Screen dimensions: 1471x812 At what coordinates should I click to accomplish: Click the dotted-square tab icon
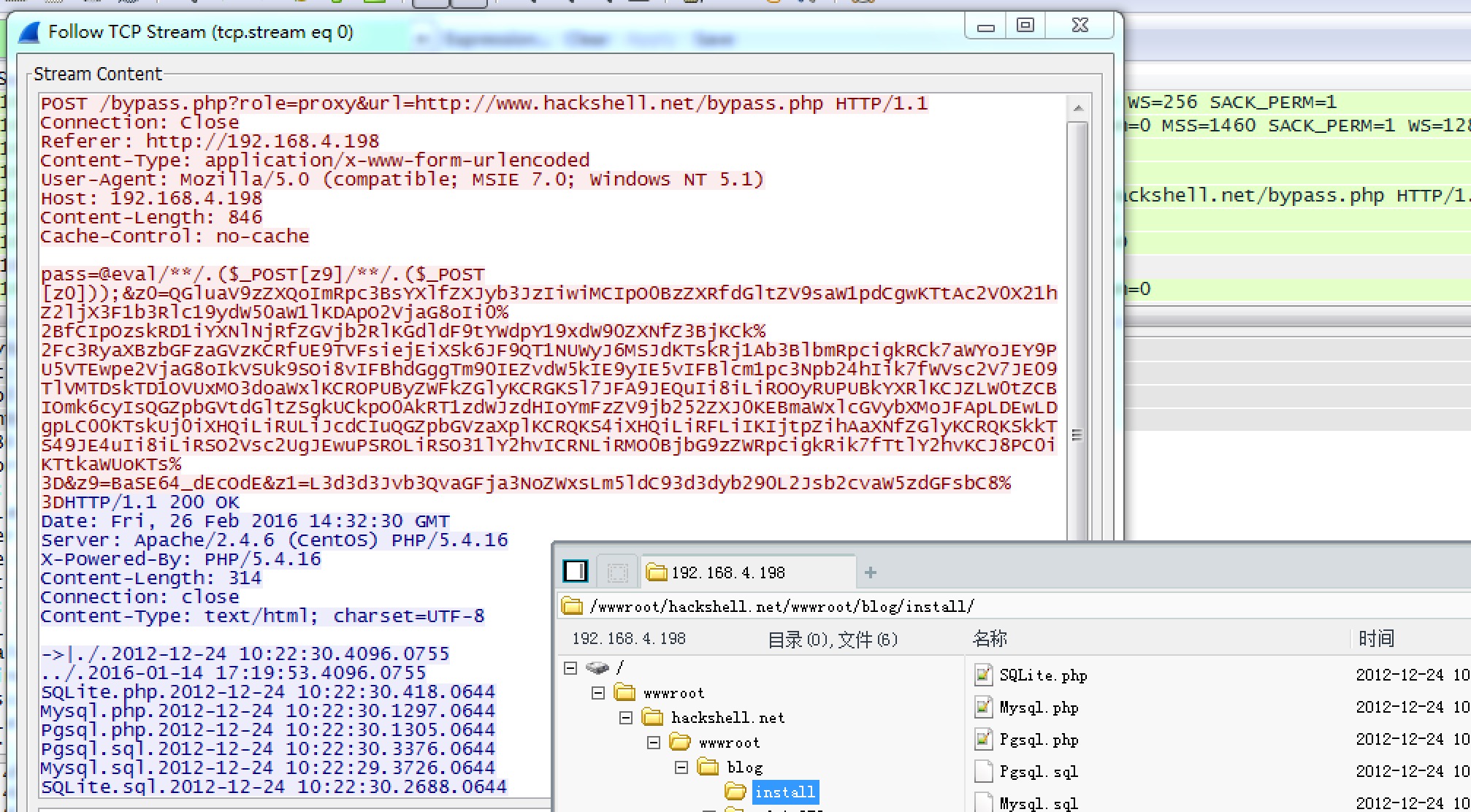point(617,572)
